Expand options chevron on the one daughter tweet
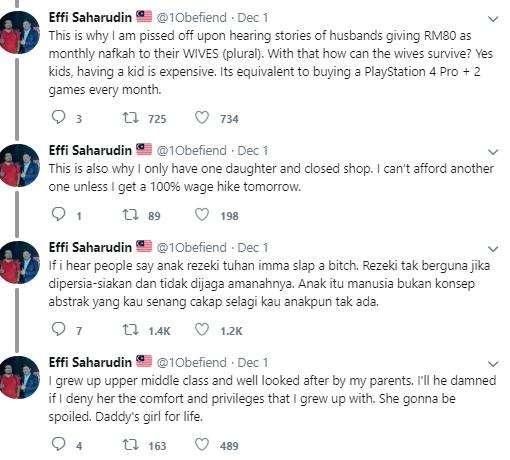The image size is (510, 460). click(493, 152)
